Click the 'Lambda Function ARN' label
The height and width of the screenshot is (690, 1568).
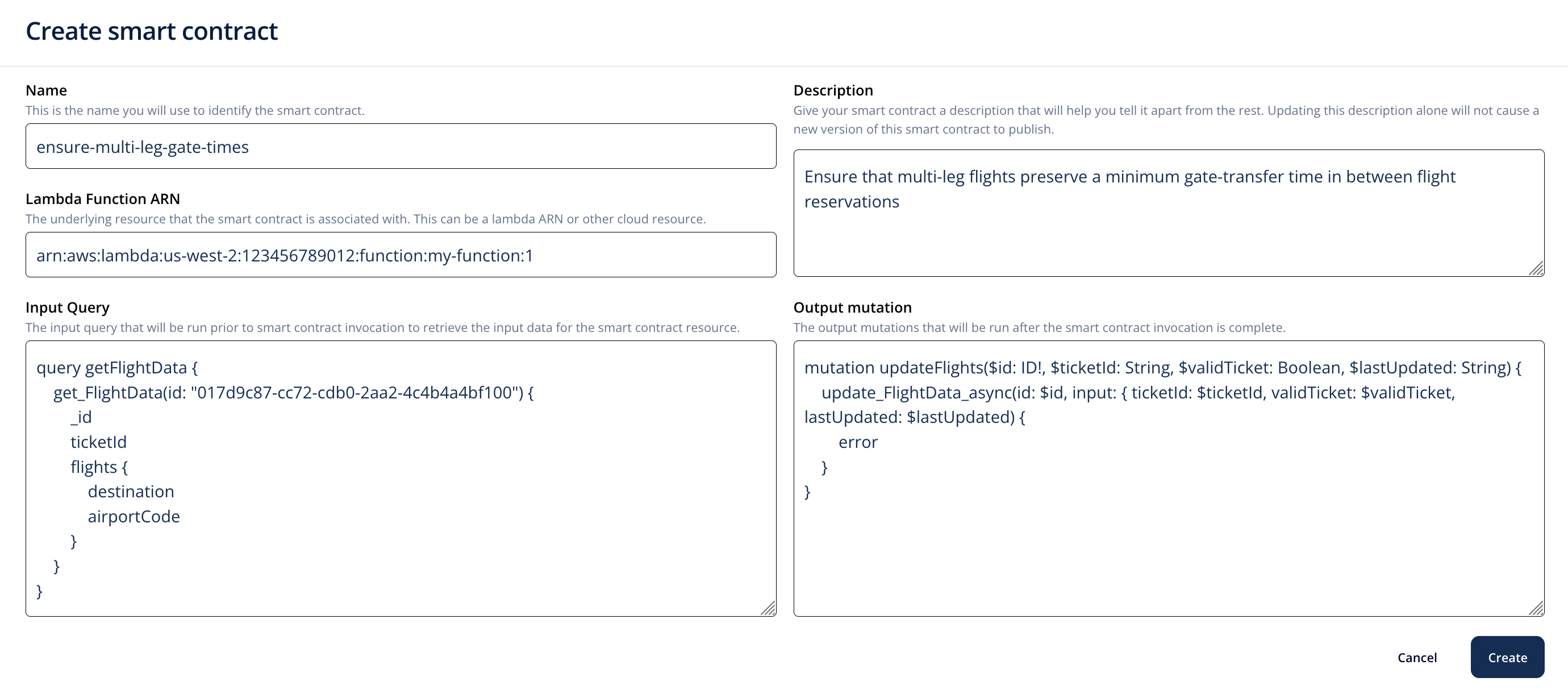[103, 198]
